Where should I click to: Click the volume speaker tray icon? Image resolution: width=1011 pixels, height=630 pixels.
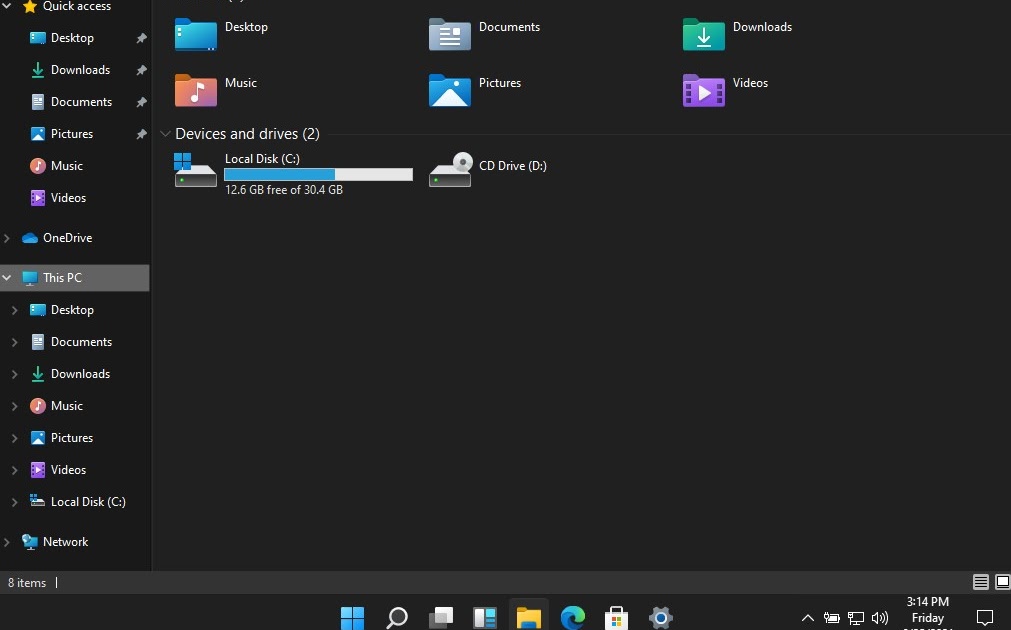[x=879, y=618]
